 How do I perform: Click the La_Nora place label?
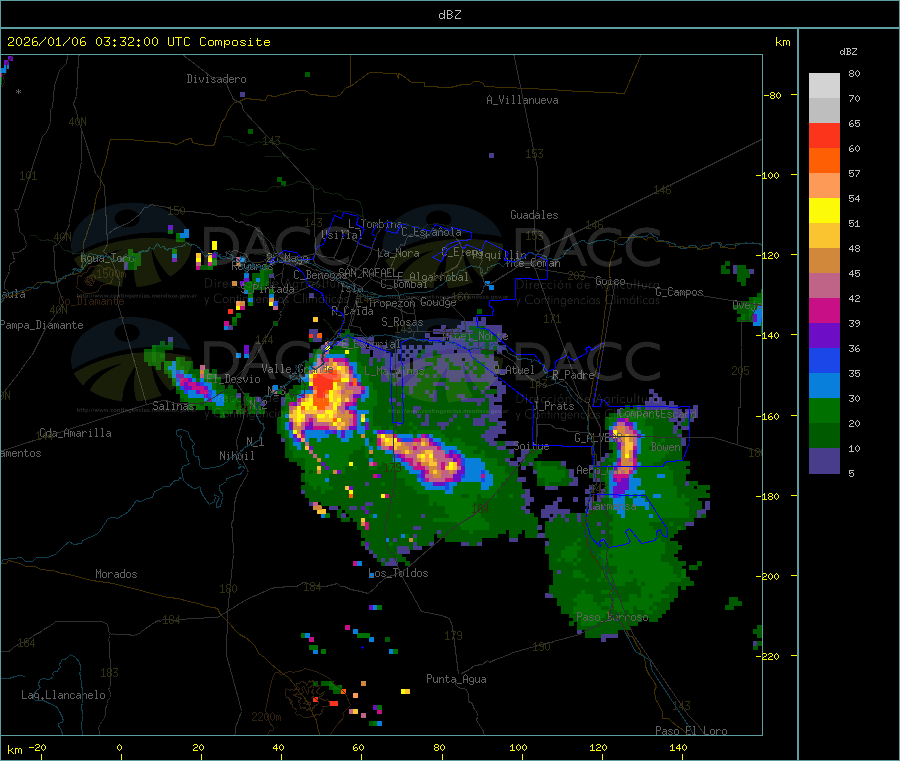pyautogui.click(x=398, y=253)
